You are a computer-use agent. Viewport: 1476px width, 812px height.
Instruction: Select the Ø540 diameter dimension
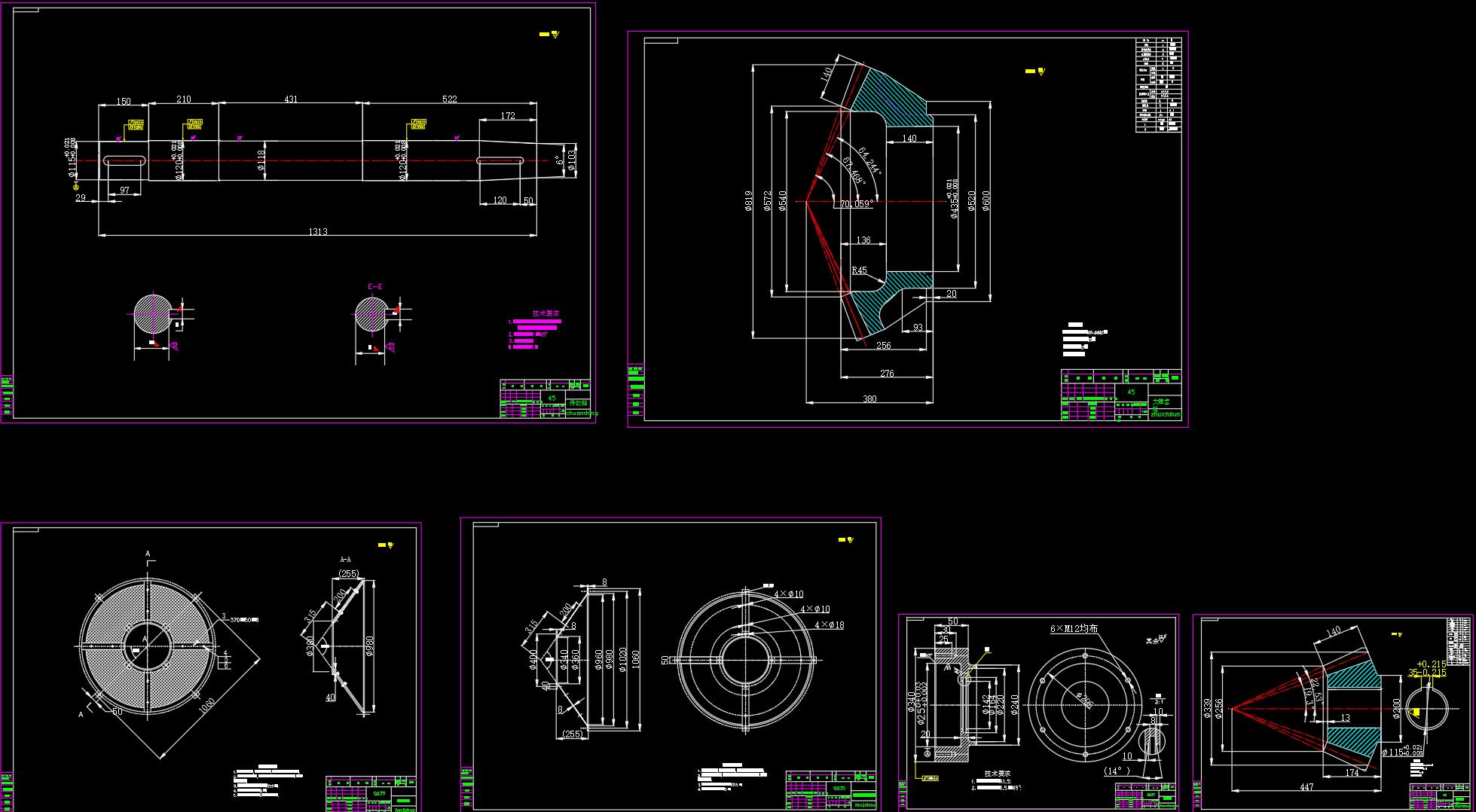click(782, 201)
